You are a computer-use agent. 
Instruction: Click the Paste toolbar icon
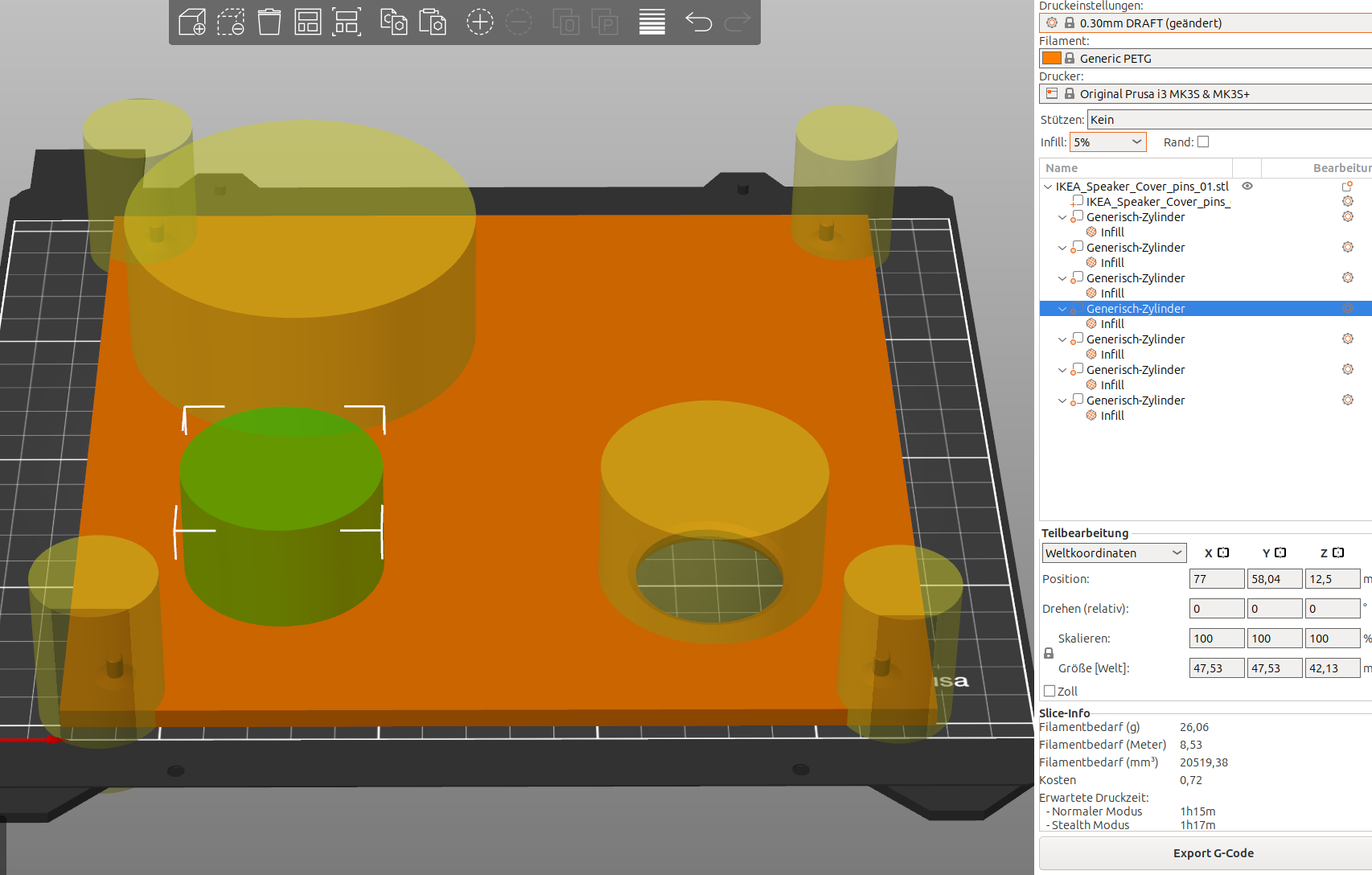(x=433, y=22)
